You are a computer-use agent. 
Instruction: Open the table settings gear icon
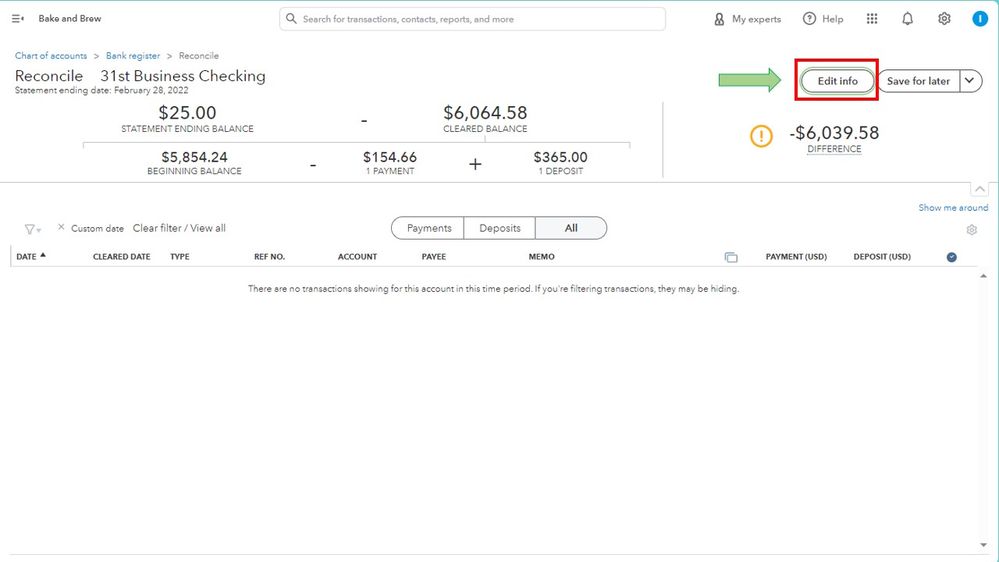point(972,230)
